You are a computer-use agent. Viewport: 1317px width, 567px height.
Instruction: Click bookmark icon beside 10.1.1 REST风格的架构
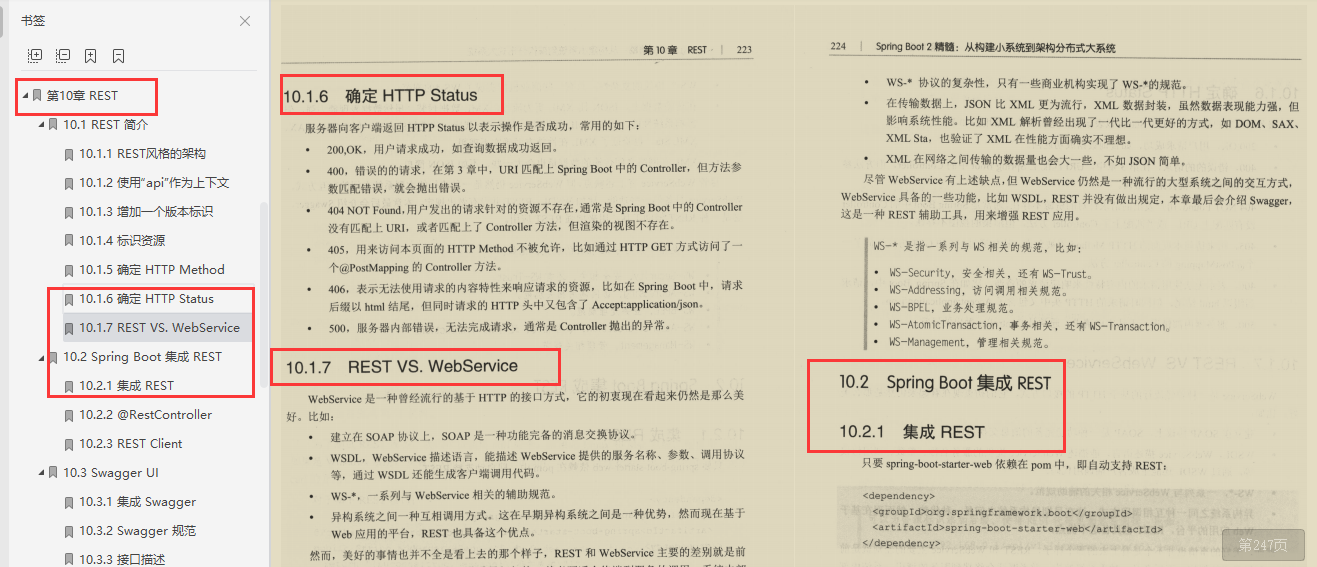click(x=69, y=154)
